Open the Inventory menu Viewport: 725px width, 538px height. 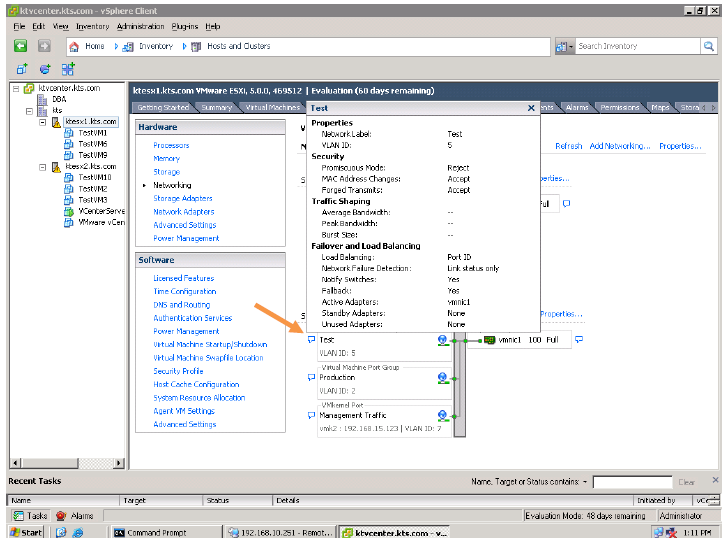click(92, 26)
